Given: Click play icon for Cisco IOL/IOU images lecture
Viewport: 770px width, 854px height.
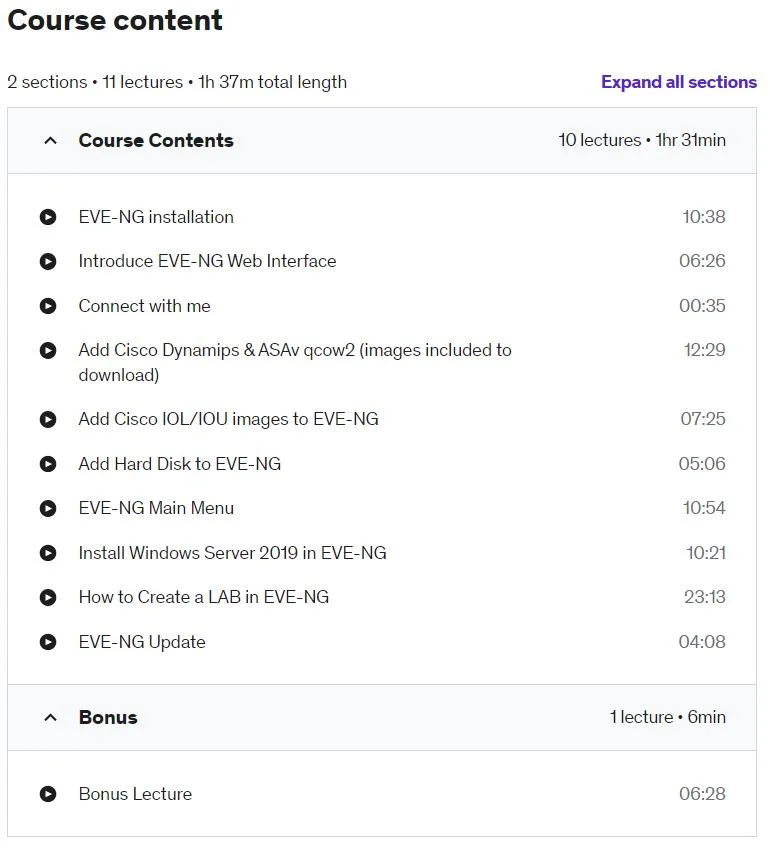Looking at the screenshot, I should 48,419.
